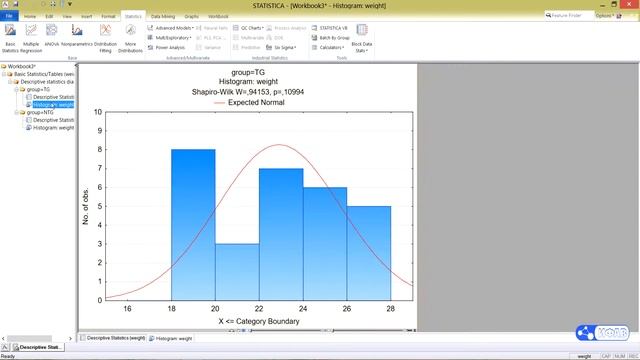Open QC Charts dropdown
The height and width of the screenshot is (360, 640).
click(x=248, y=28)
